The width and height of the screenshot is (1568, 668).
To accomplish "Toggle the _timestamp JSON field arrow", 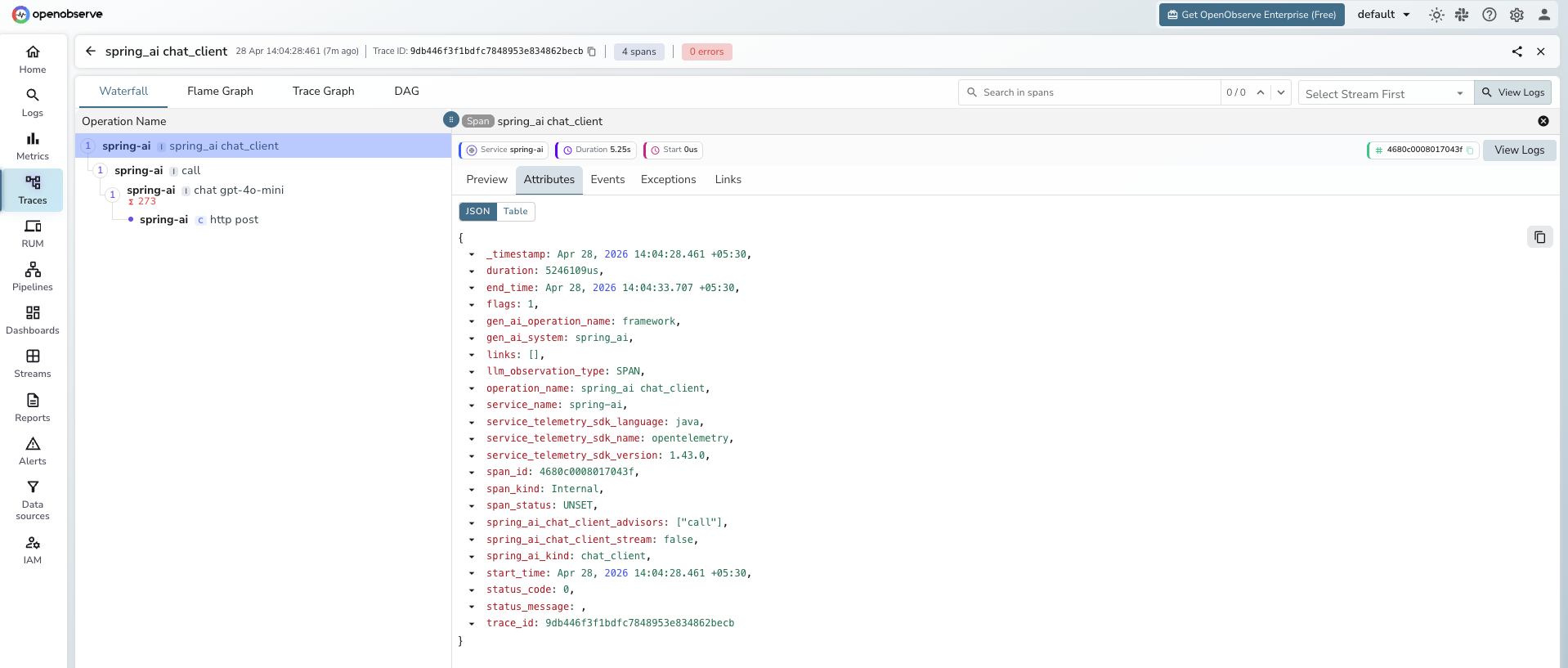I will [472, 254].
